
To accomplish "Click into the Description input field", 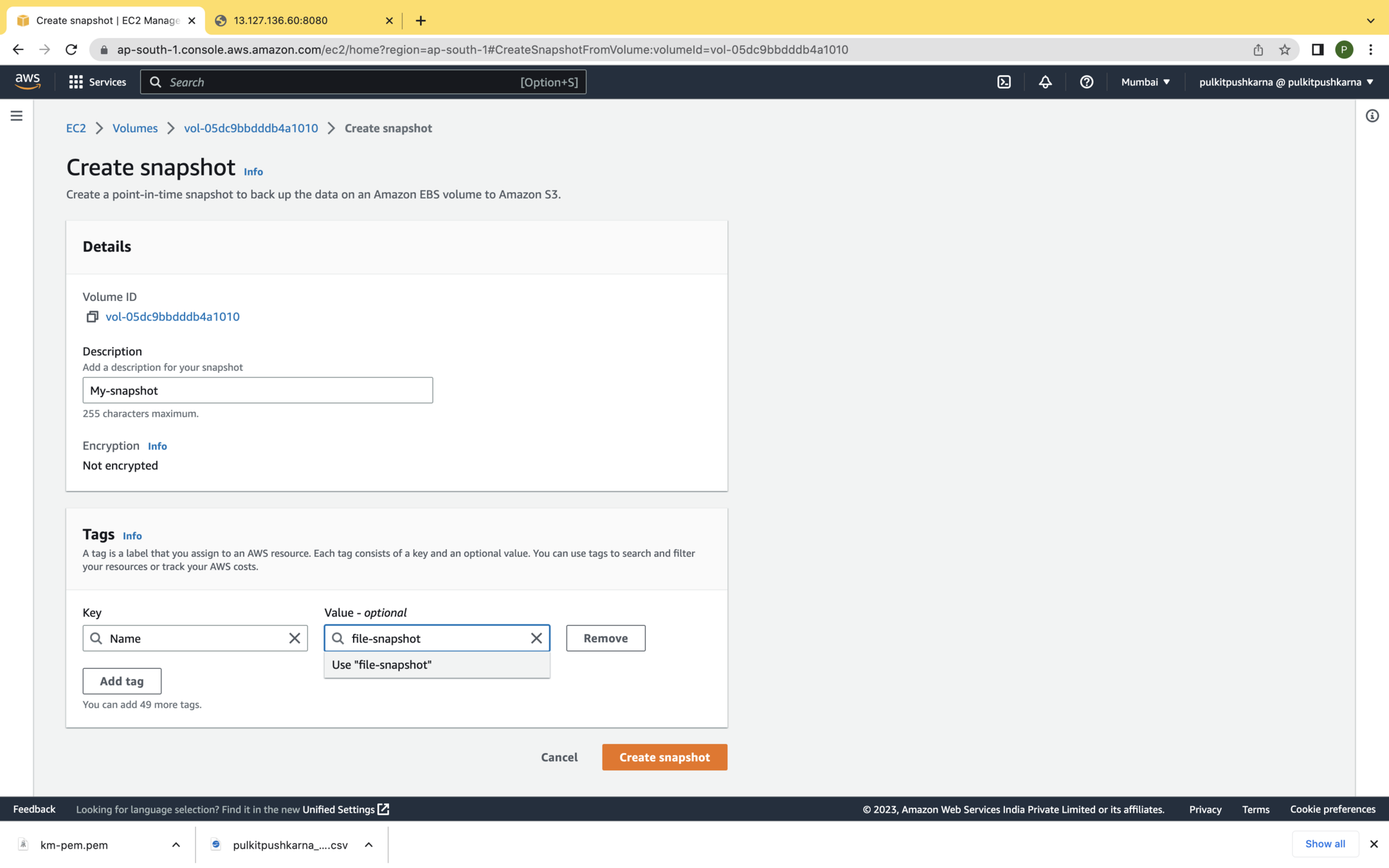I will (257, 390).
